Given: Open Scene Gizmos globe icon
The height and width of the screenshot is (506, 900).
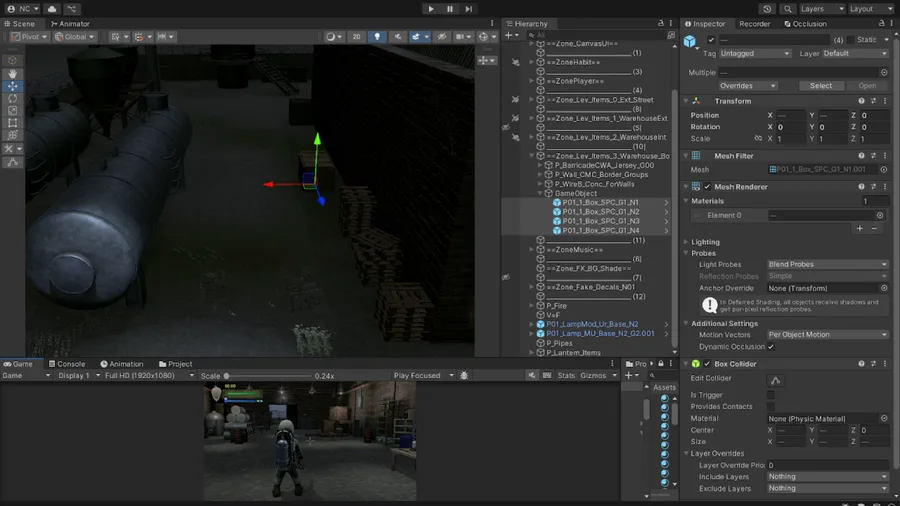Looking at the screenshot, I should [486, 37].
